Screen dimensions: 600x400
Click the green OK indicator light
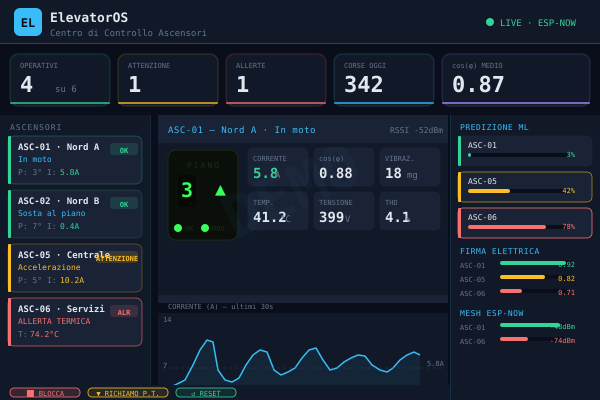coord(178,228)
